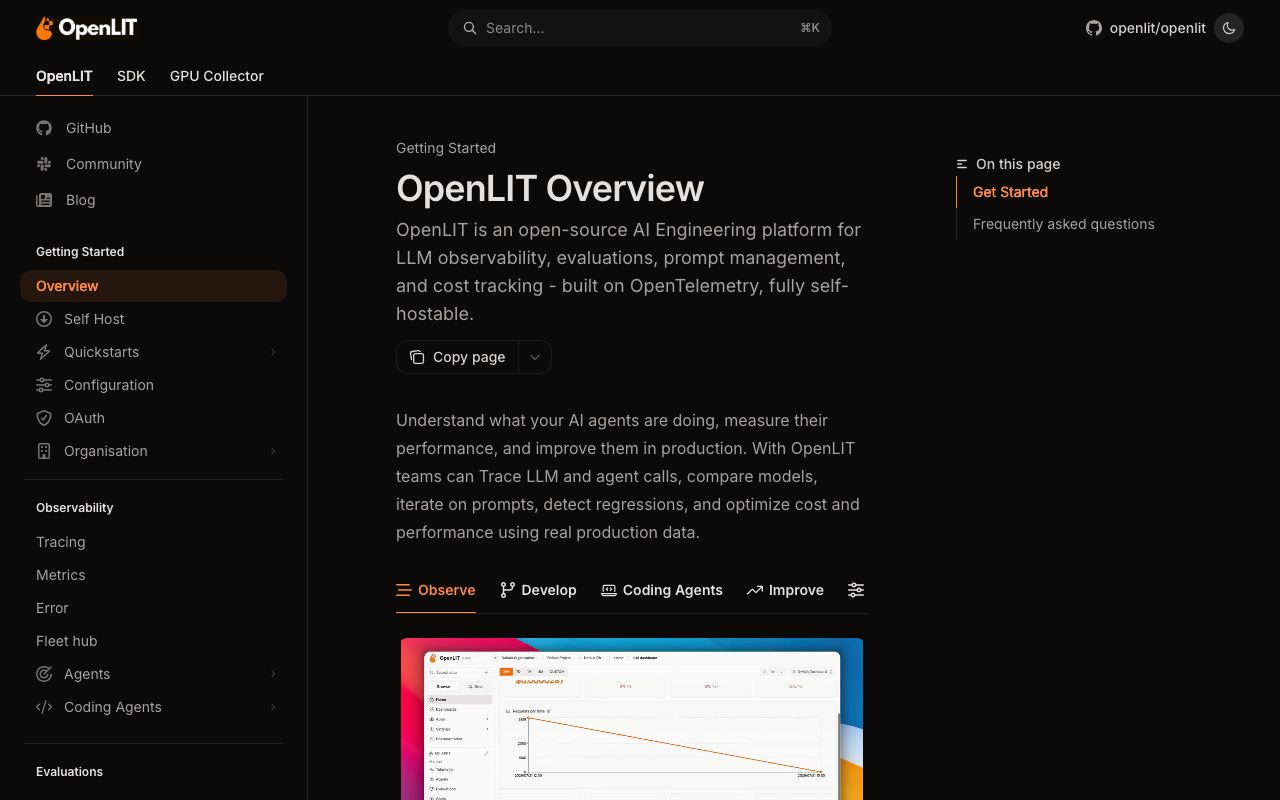
Task: Click the On this page list icon
Action: click(962, 164)
